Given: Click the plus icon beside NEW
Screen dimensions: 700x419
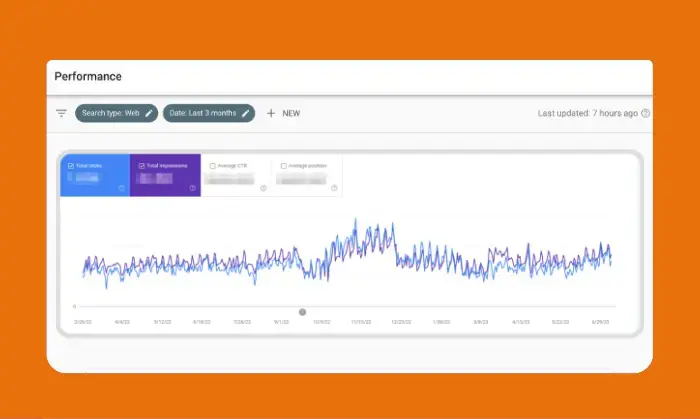Looking at the screenshot, I should click(271, 114).
